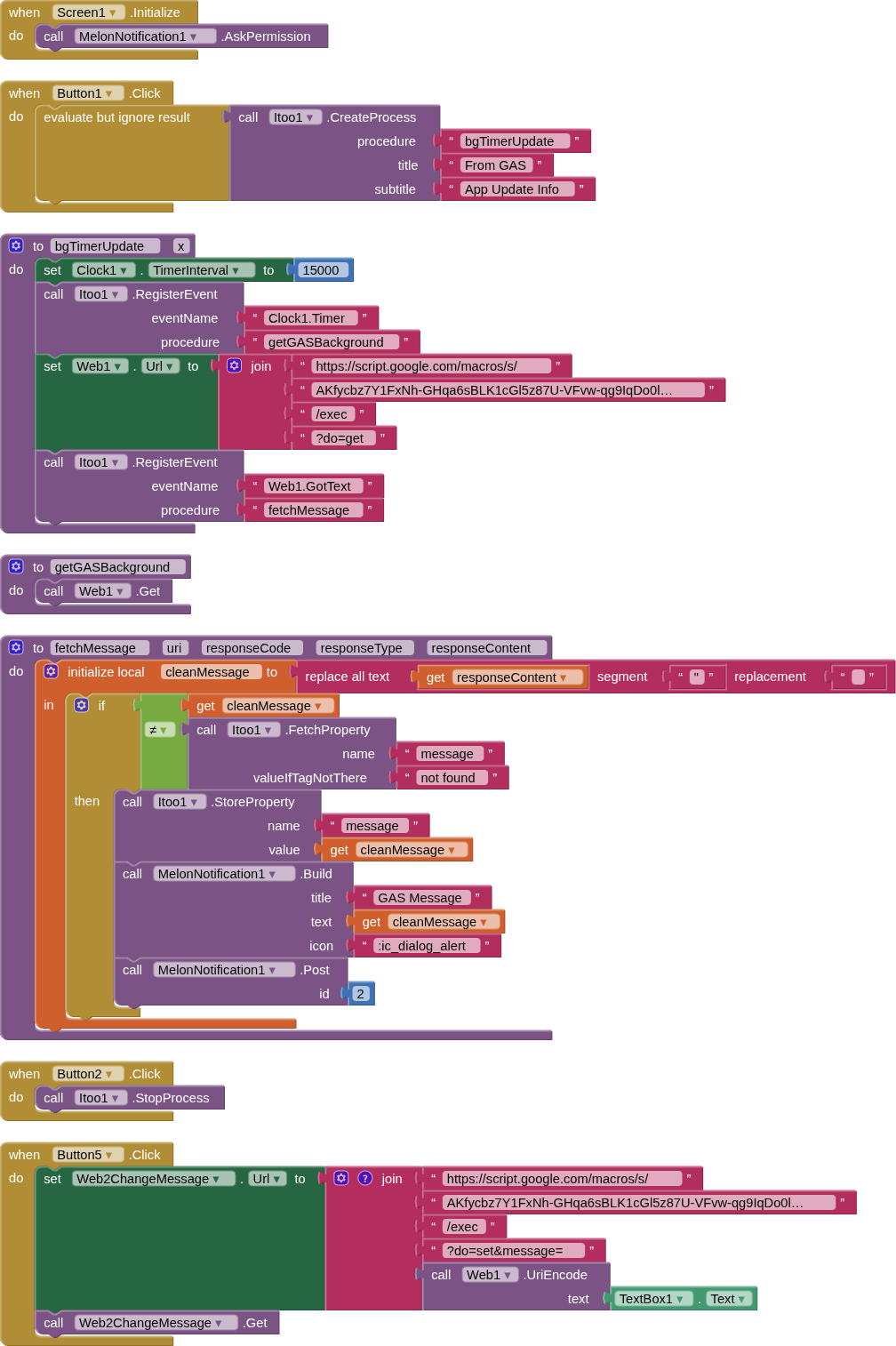Expand the TextBox1 component dropdown
The image size is (896, 1346).
click(679, 1299)
